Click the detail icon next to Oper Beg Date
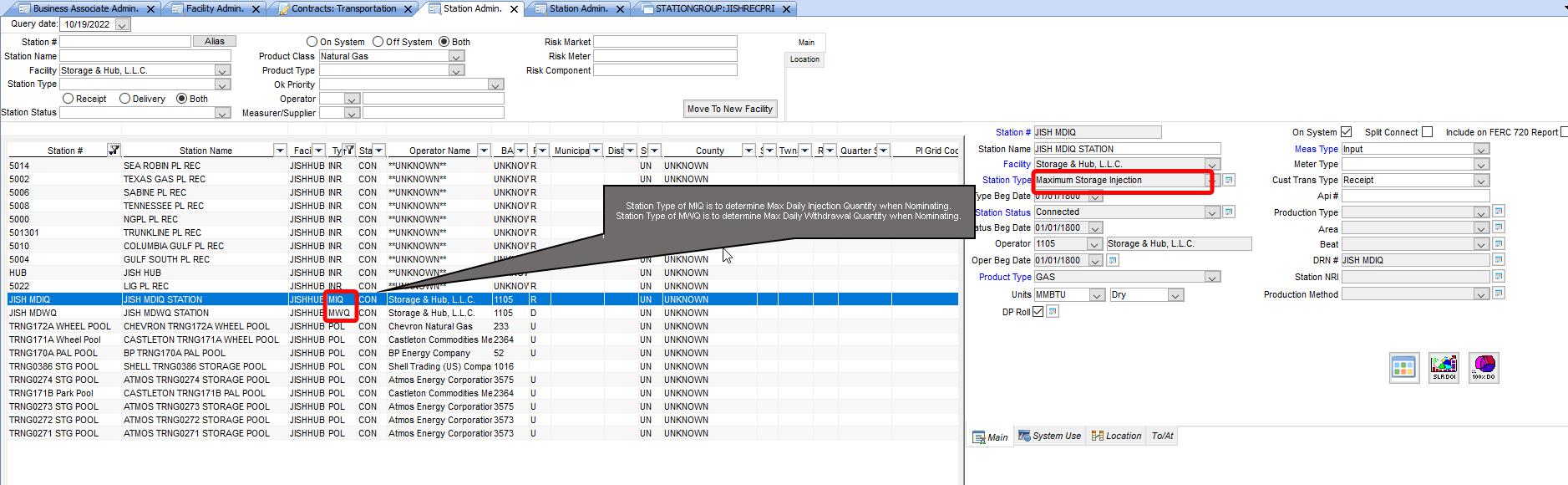This screenshot has height=485, width=1568. coord(1112,260)
